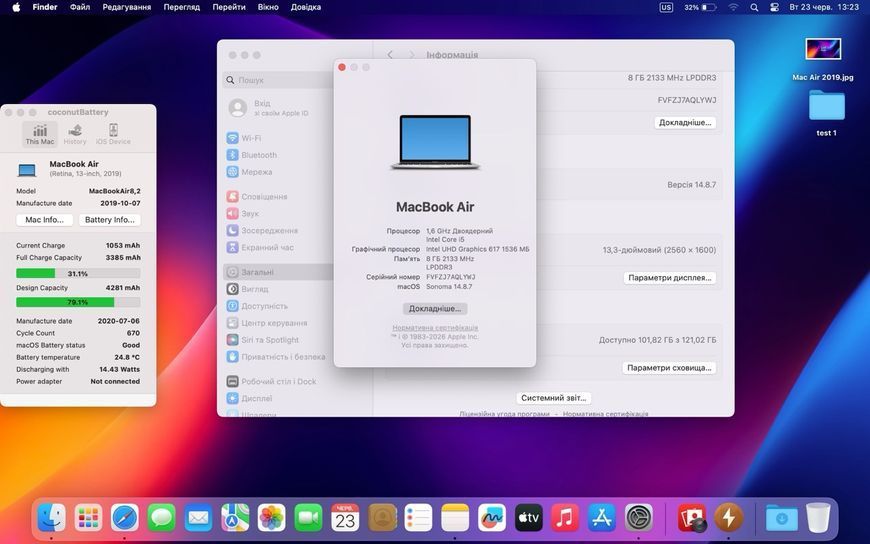The width and height of the screenshot is (870, 544).
Task: Open the Довідка menu
Action: (306, 7)
